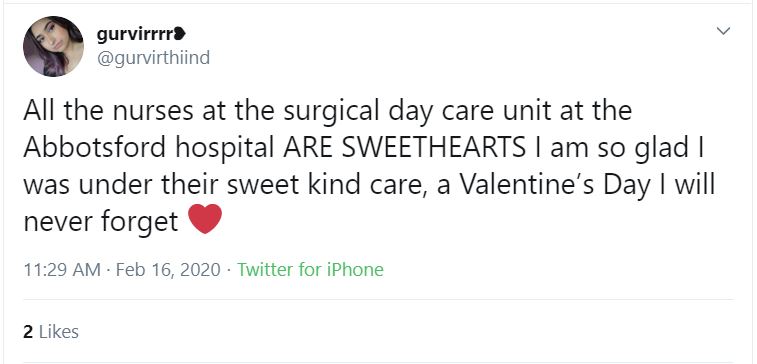Image resolution: width=757 pixels, height=364 pixels.
Task: Expand the tweet options chevron
Action: 723,31
